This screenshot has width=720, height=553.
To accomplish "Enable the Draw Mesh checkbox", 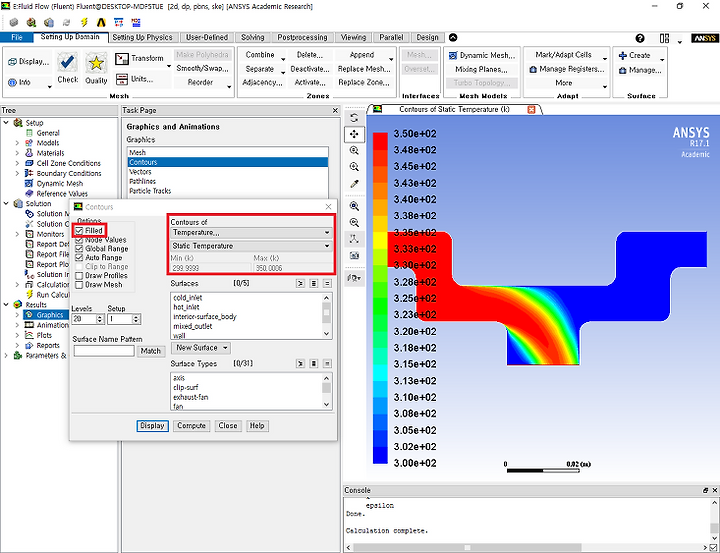I will point(79,285).
